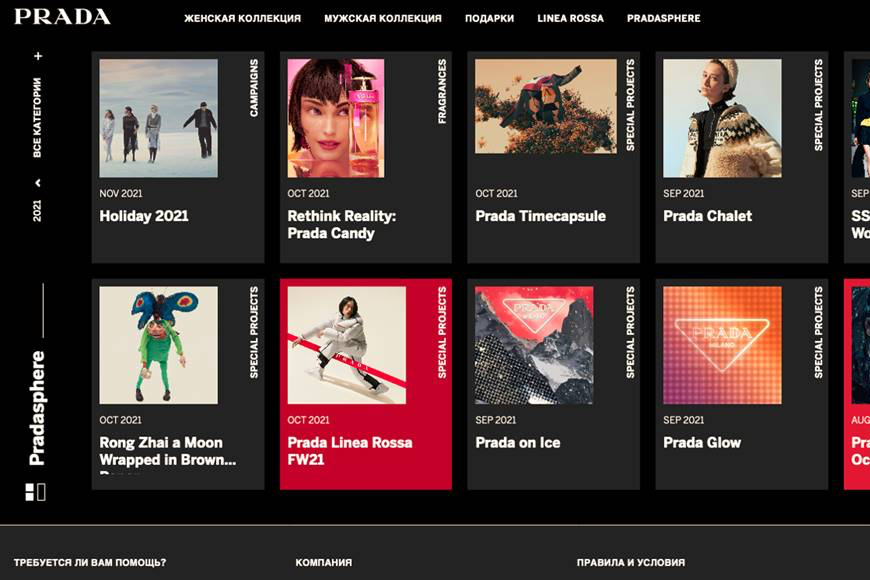
Task: Go to Linea Rossa menu item
Action: click(570, 18)
